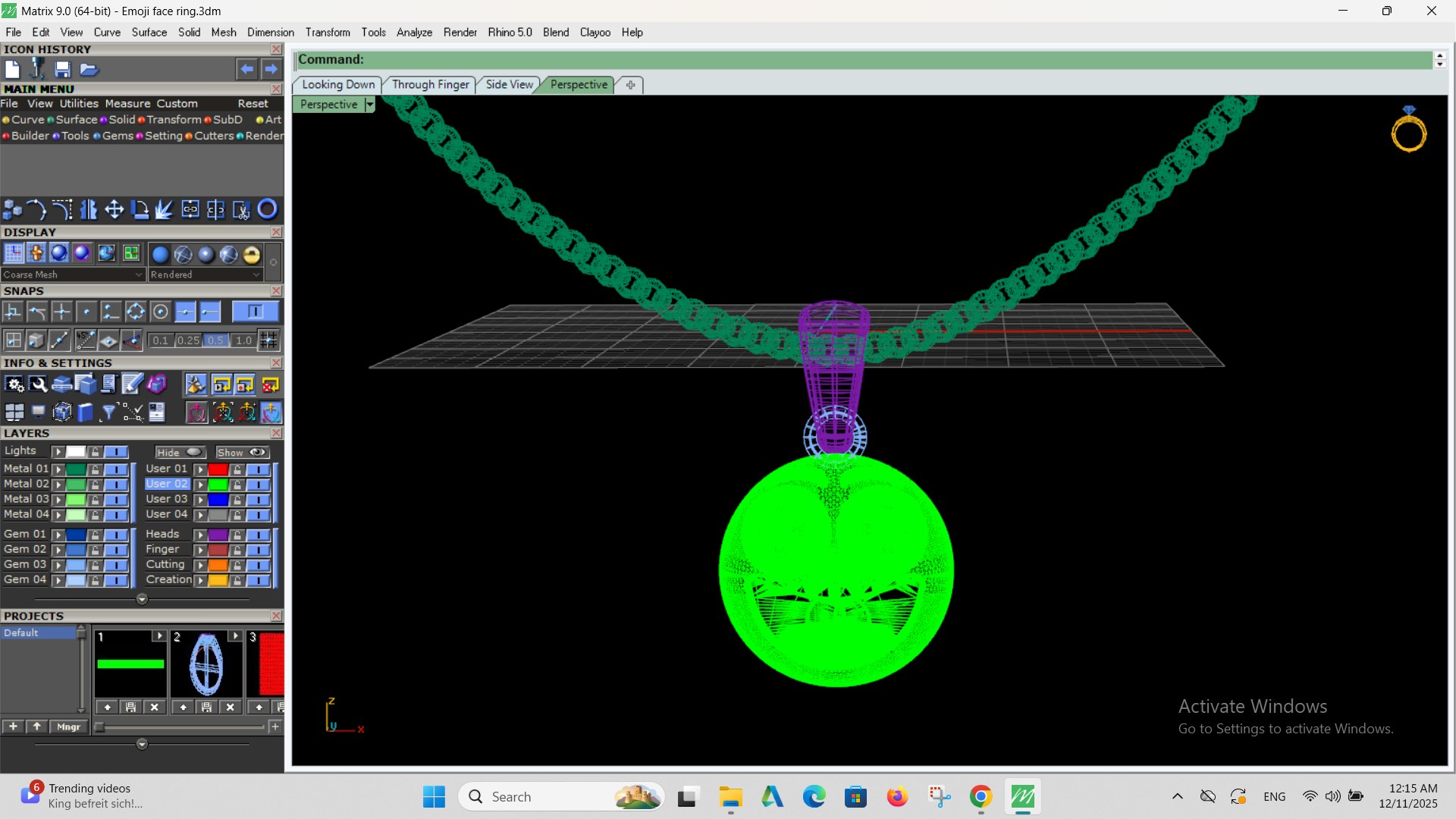Select project thumbnail 2 with the ring
1456x819 pixels.
pyautogui.click(x=206, y=664)
